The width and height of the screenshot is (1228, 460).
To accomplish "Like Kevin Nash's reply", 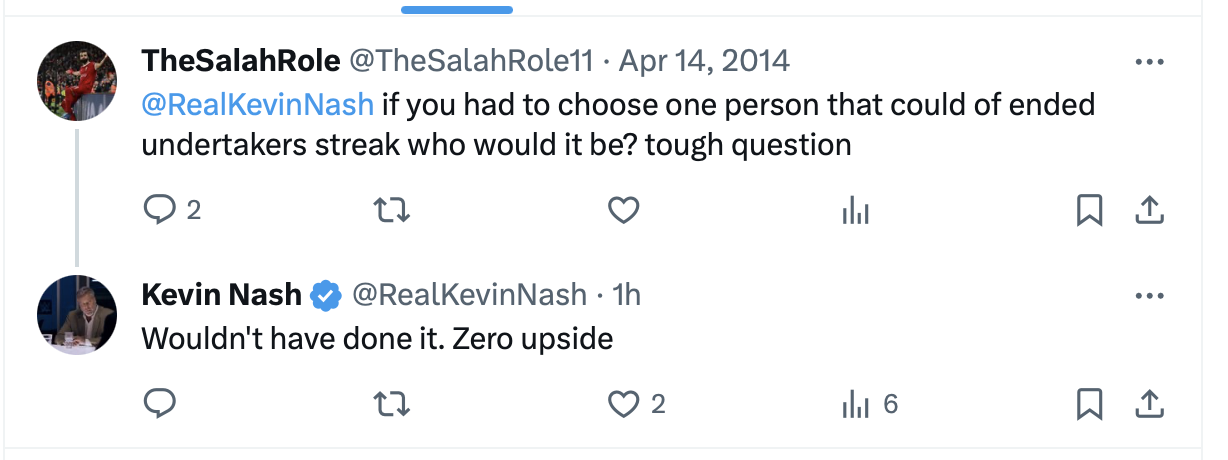I will point(624,403).
